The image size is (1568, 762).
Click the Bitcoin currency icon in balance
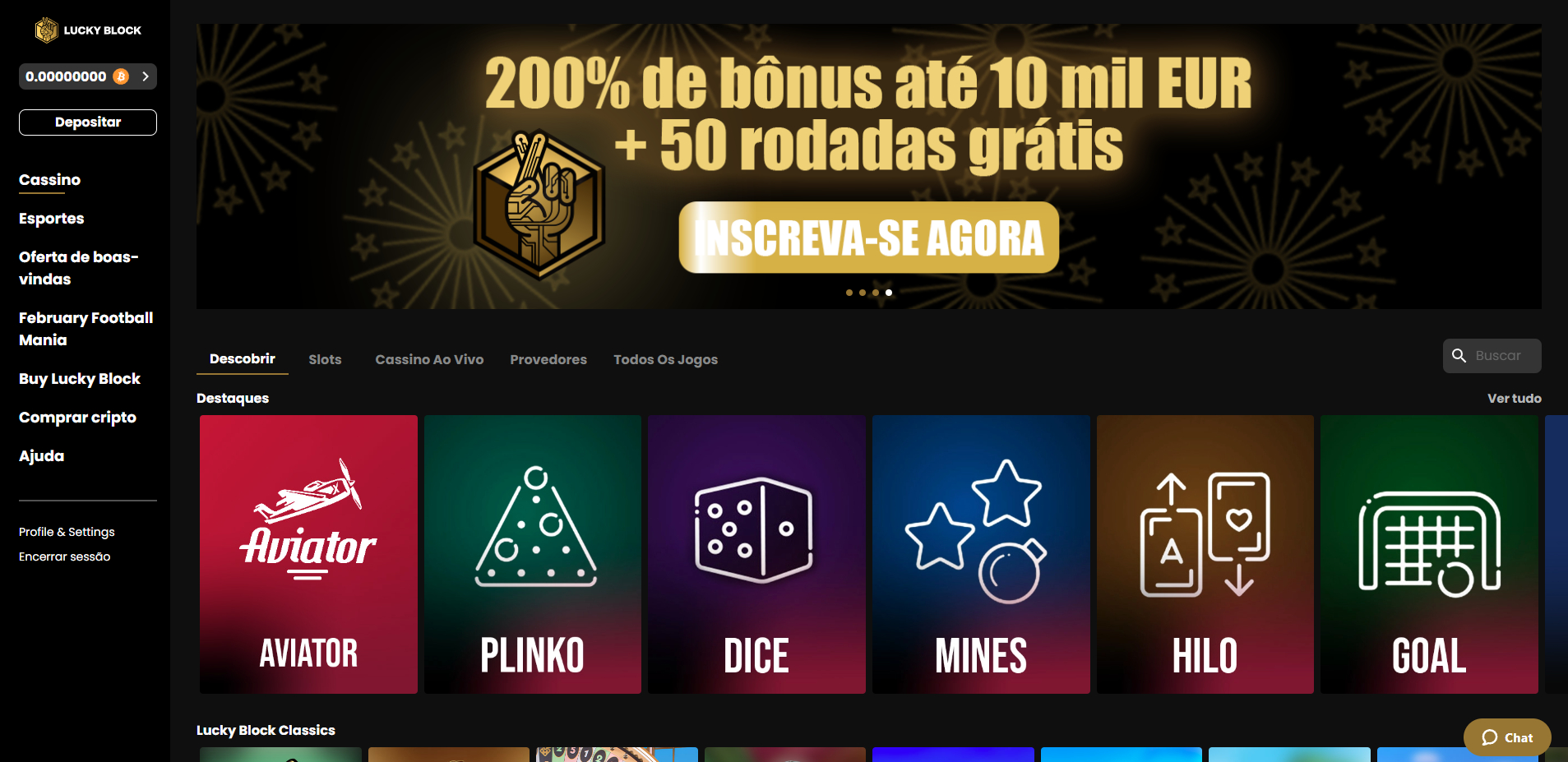pos(121,76)
